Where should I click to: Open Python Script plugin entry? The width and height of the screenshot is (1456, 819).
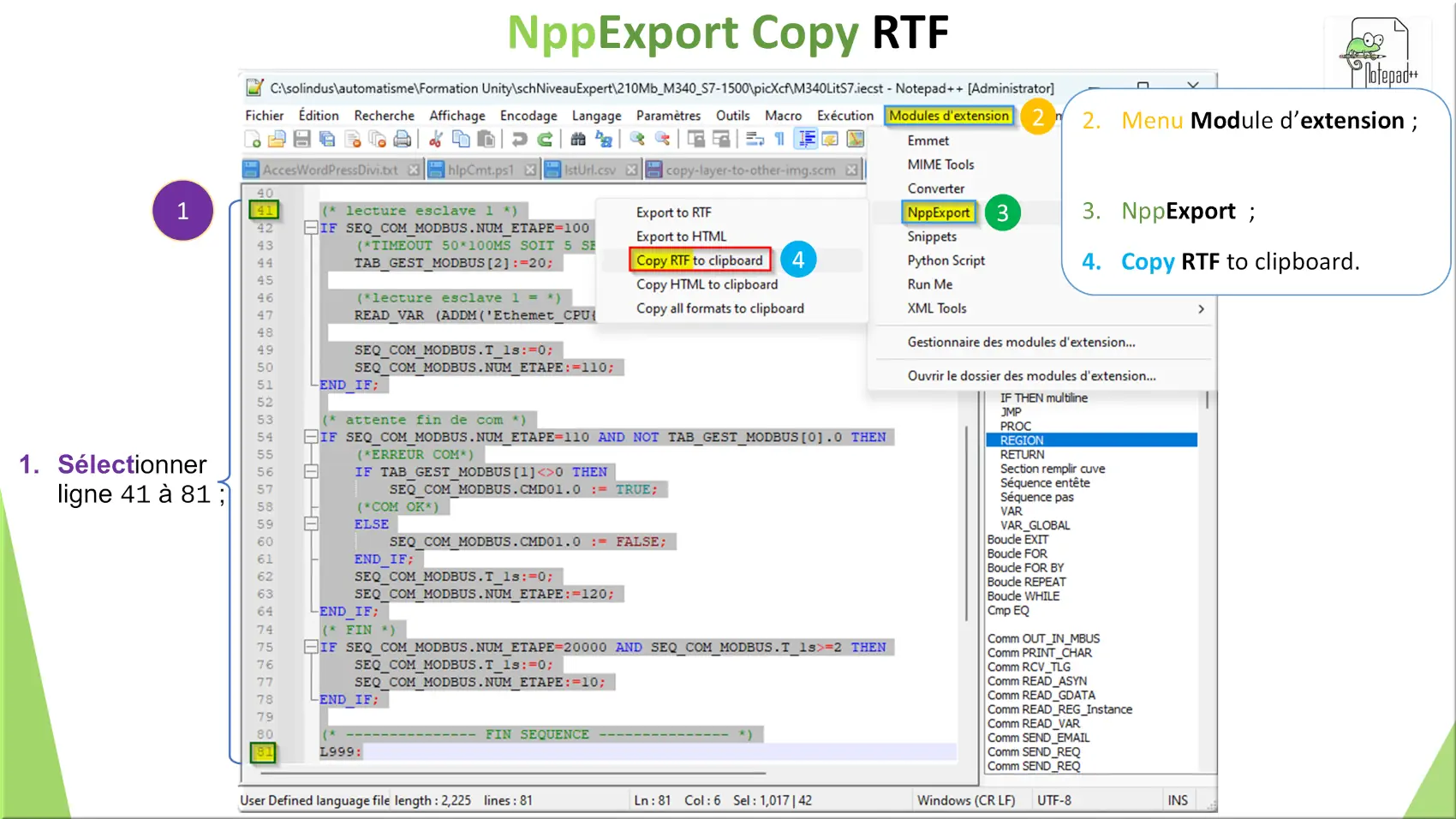point(946,260)
